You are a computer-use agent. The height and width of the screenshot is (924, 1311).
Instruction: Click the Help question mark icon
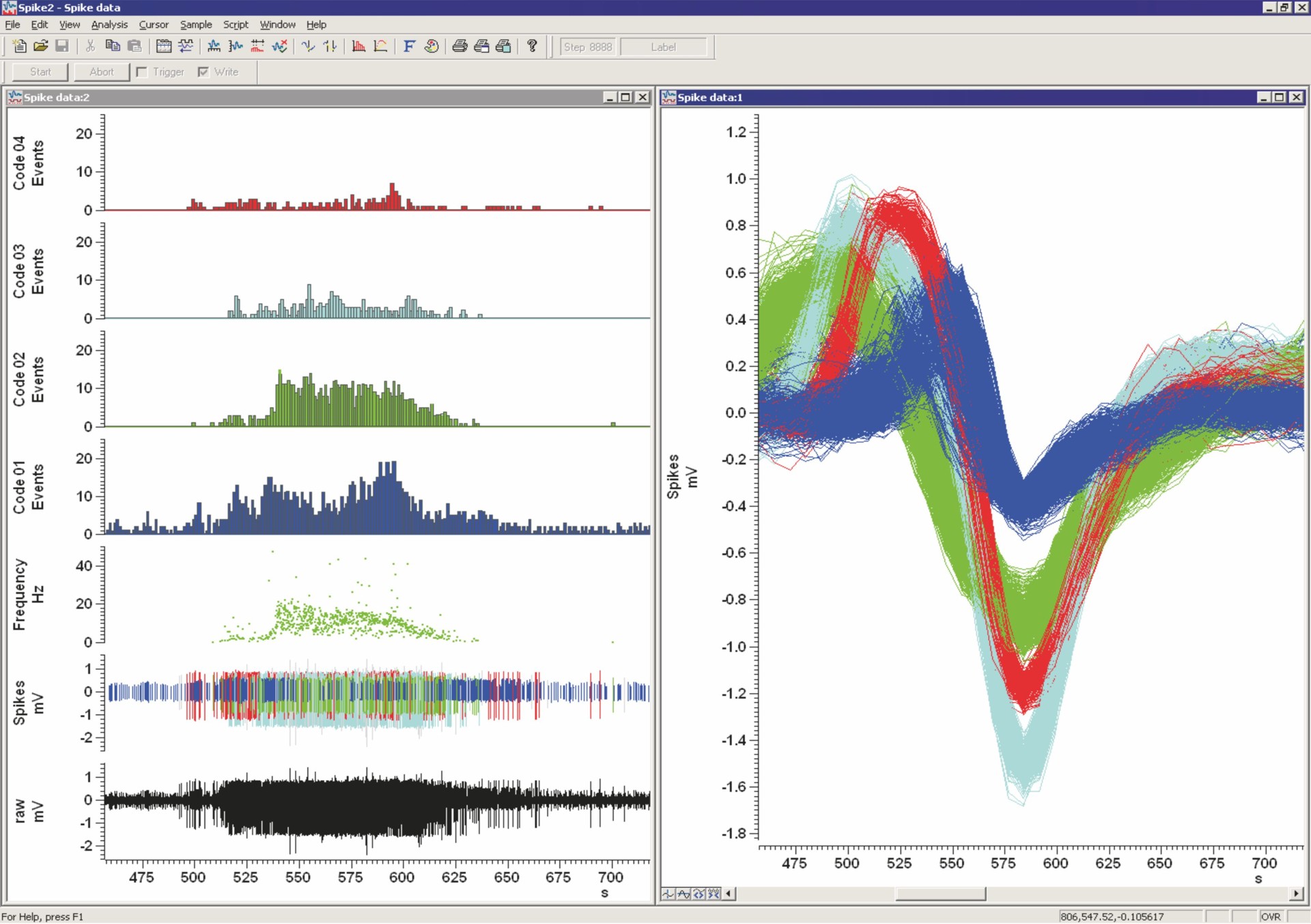532,46
